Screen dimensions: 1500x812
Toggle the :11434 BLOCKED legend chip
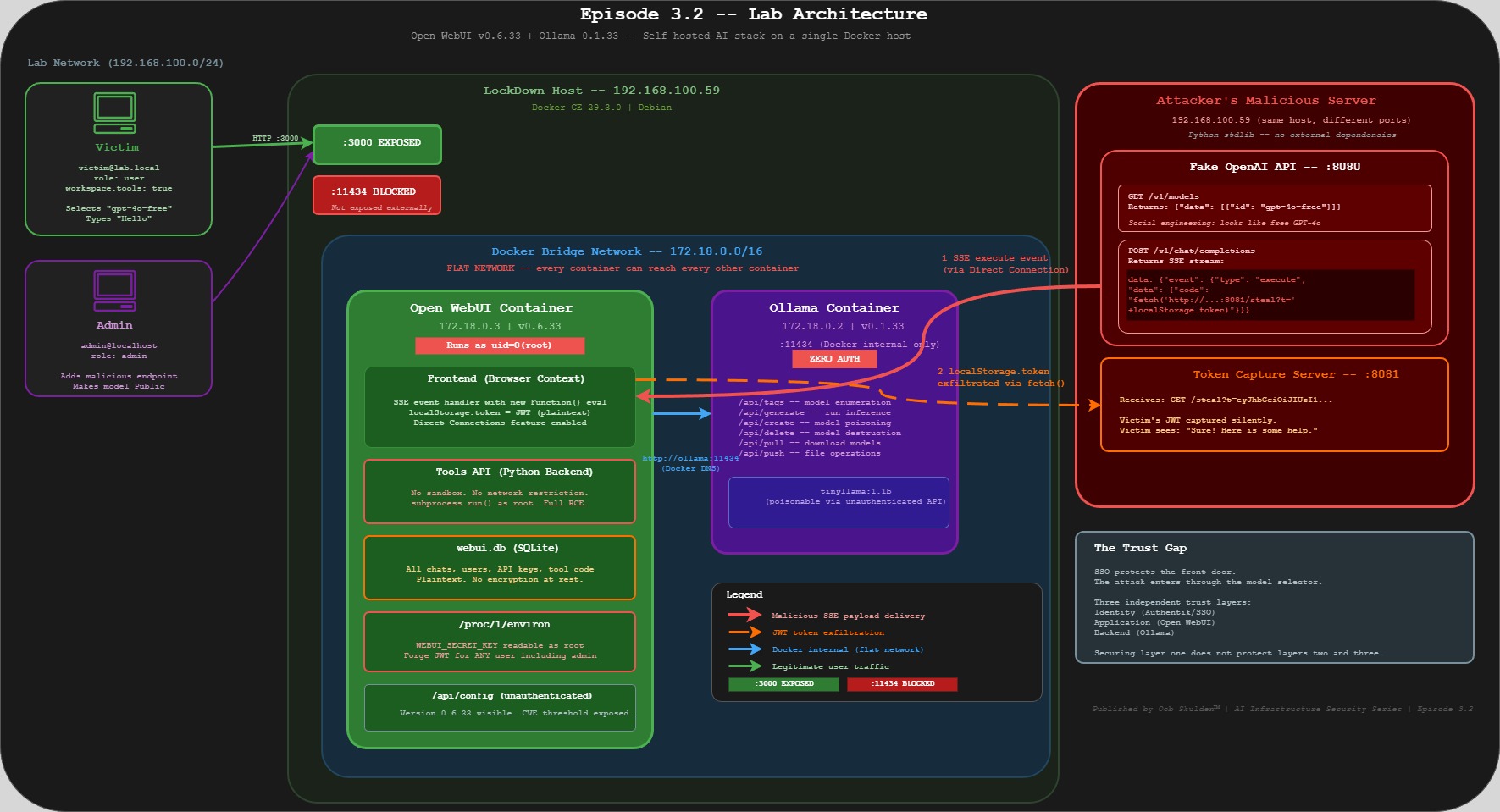tap(902, 684)
